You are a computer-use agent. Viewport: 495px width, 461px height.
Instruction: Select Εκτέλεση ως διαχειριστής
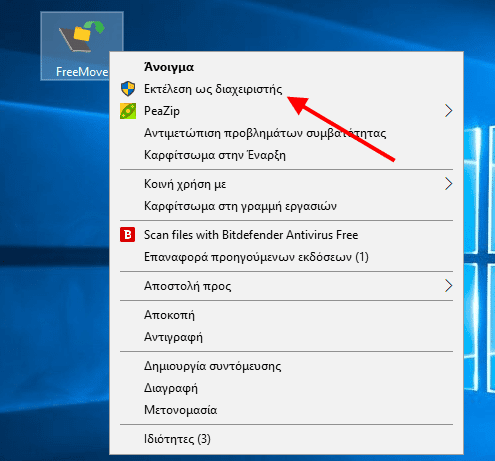click(286, 89)
